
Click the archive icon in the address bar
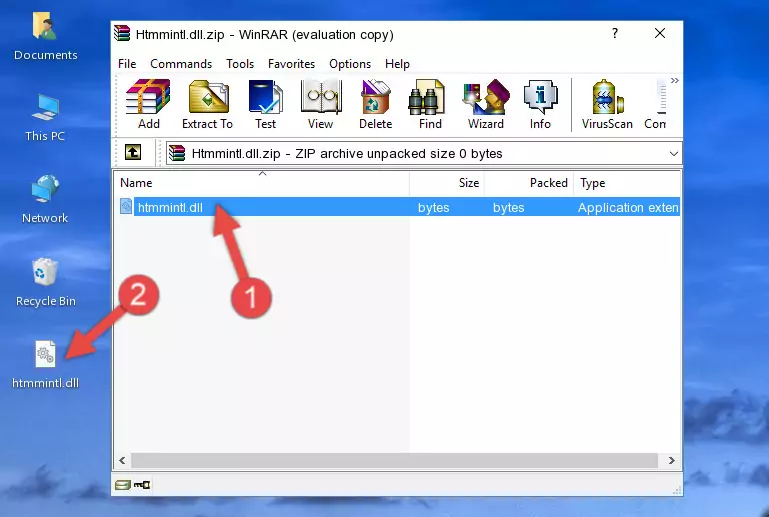pyautogui.click(x=177, y=153)
